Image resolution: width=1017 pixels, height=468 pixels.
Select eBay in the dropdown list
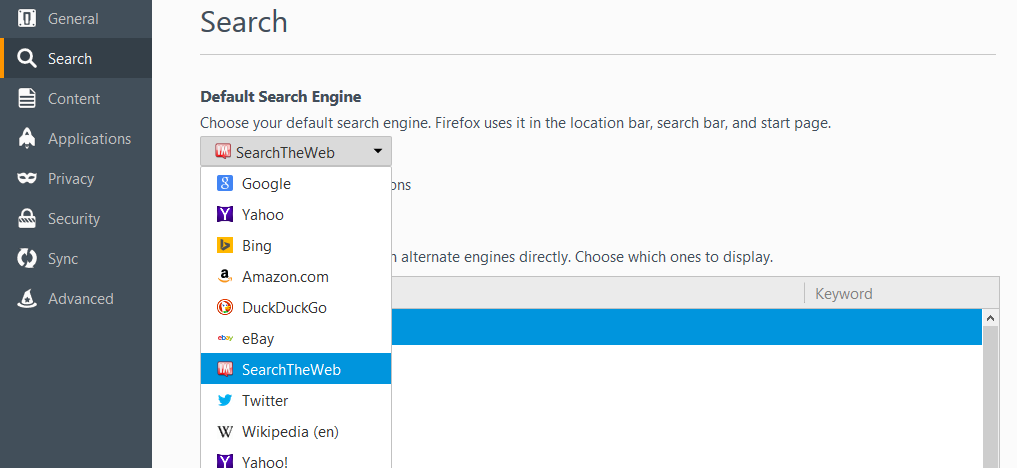(257, 339)
